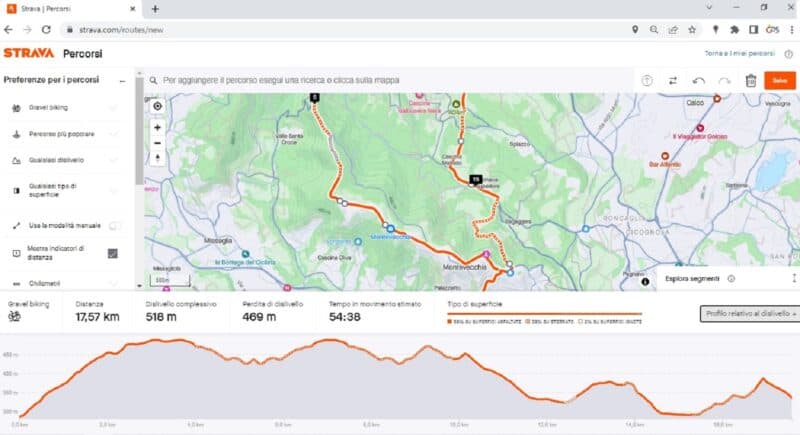Toggle 'Mostra indicatori di distanza' checkbox
Screen dimensions: 800x435
coord(113,253)
